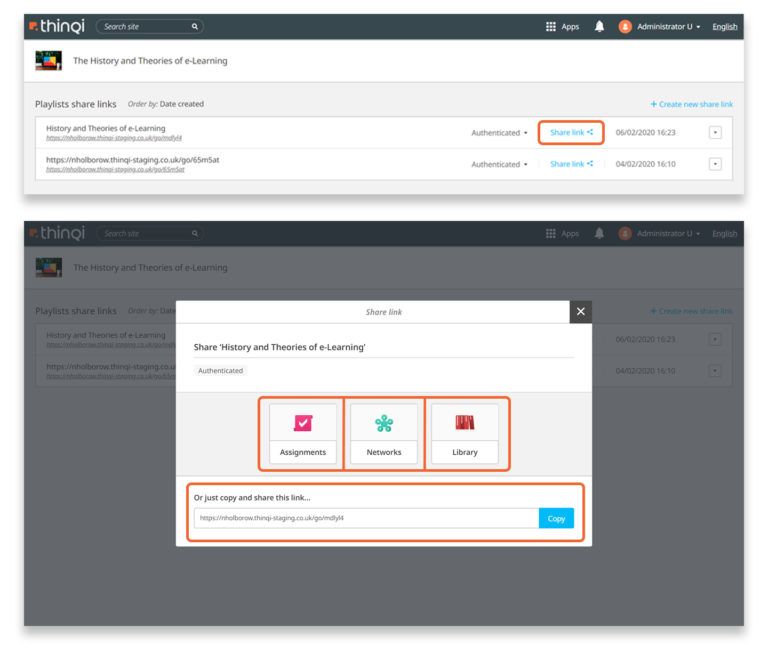The height and width of the screenshot is (657, 768).
Task: Click the Copy button in the dialog
Action: pos(556,518)
